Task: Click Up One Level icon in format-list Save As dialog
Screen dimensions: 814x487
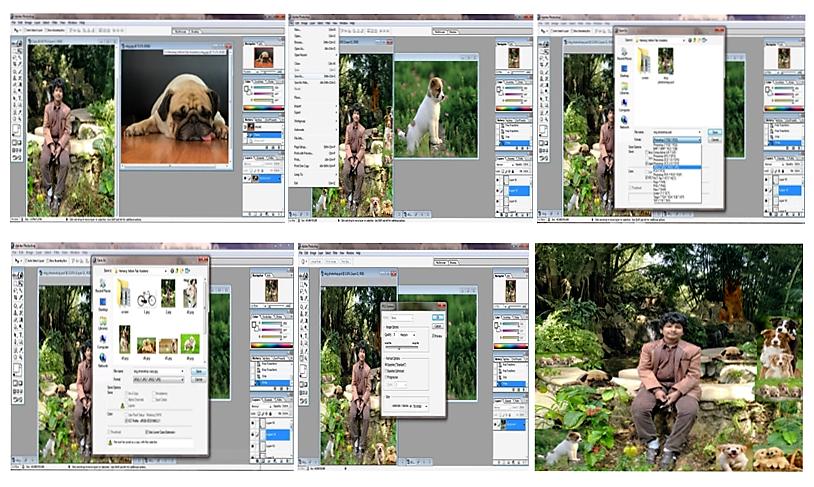Action: pyautogui.click(x=694, y=40)
